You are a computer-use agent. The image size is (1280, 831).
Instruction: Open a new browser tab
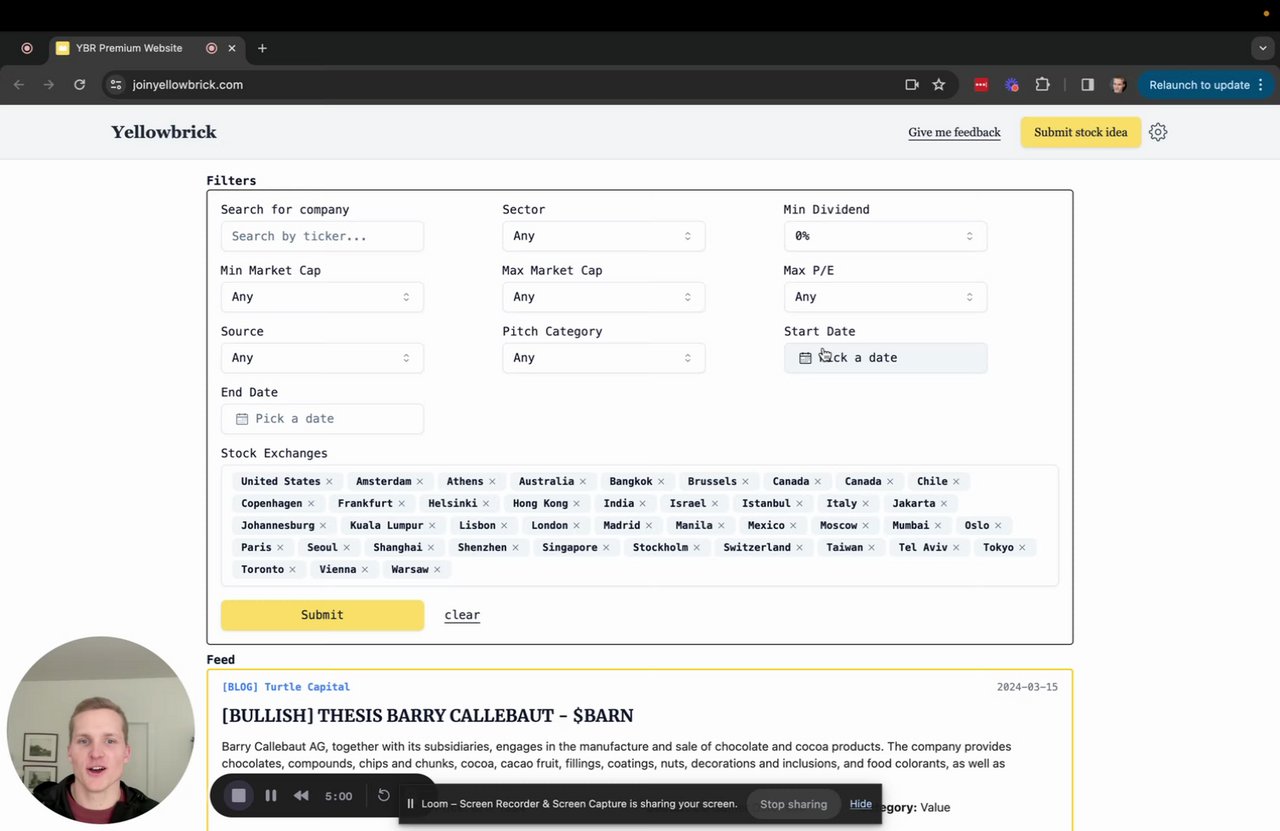tap(262, 48)
